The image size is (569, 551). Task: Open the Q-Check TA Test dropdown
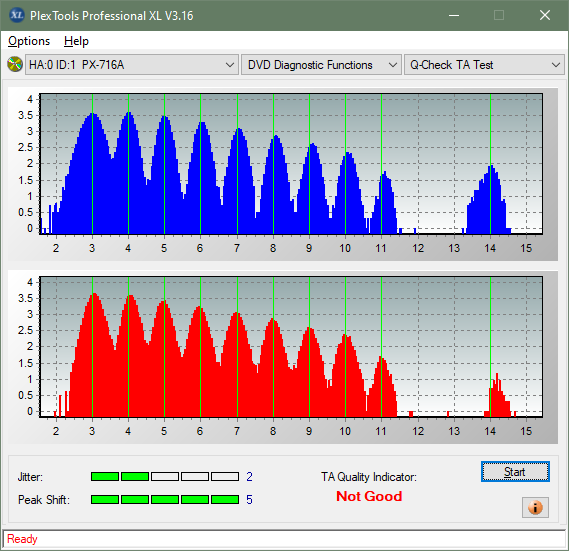click(x=484, y=65)
